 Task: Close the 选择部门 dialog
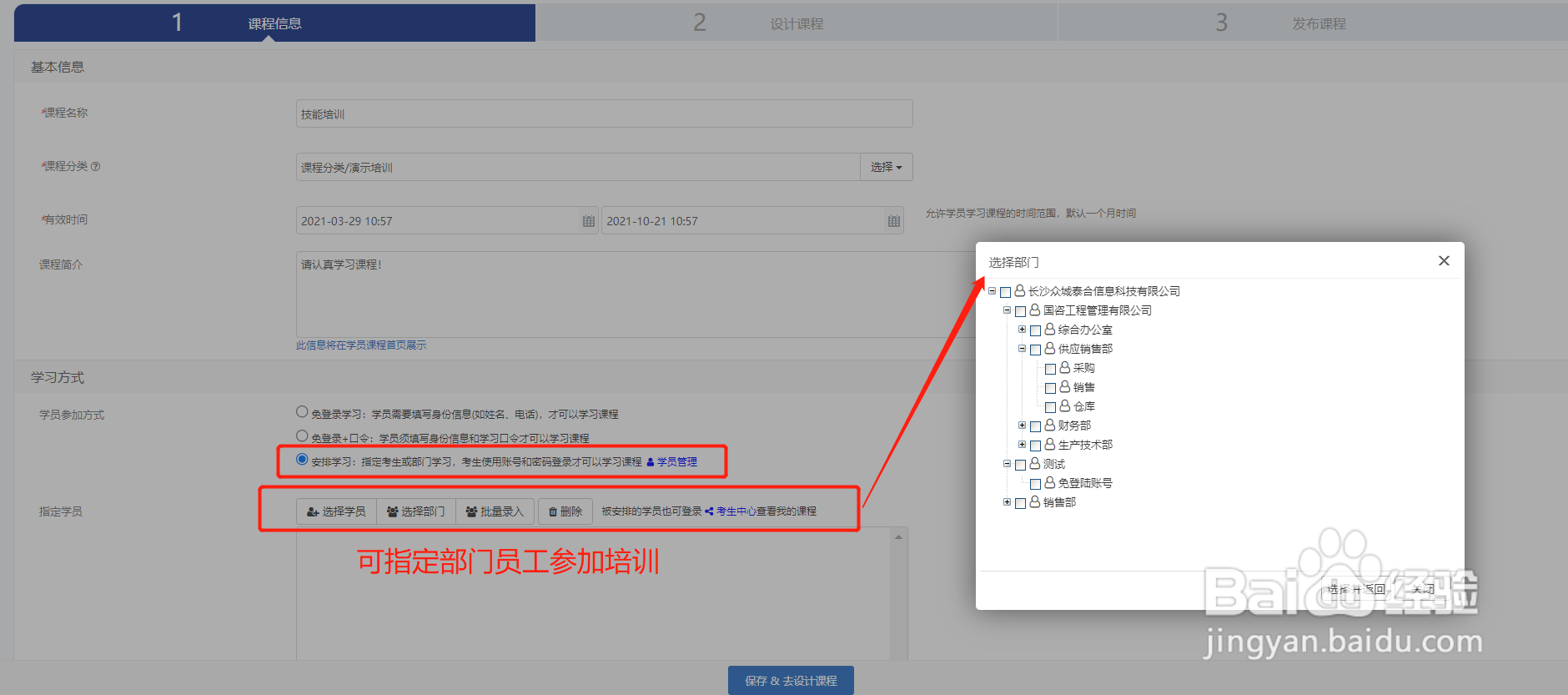coord(1444,261)
